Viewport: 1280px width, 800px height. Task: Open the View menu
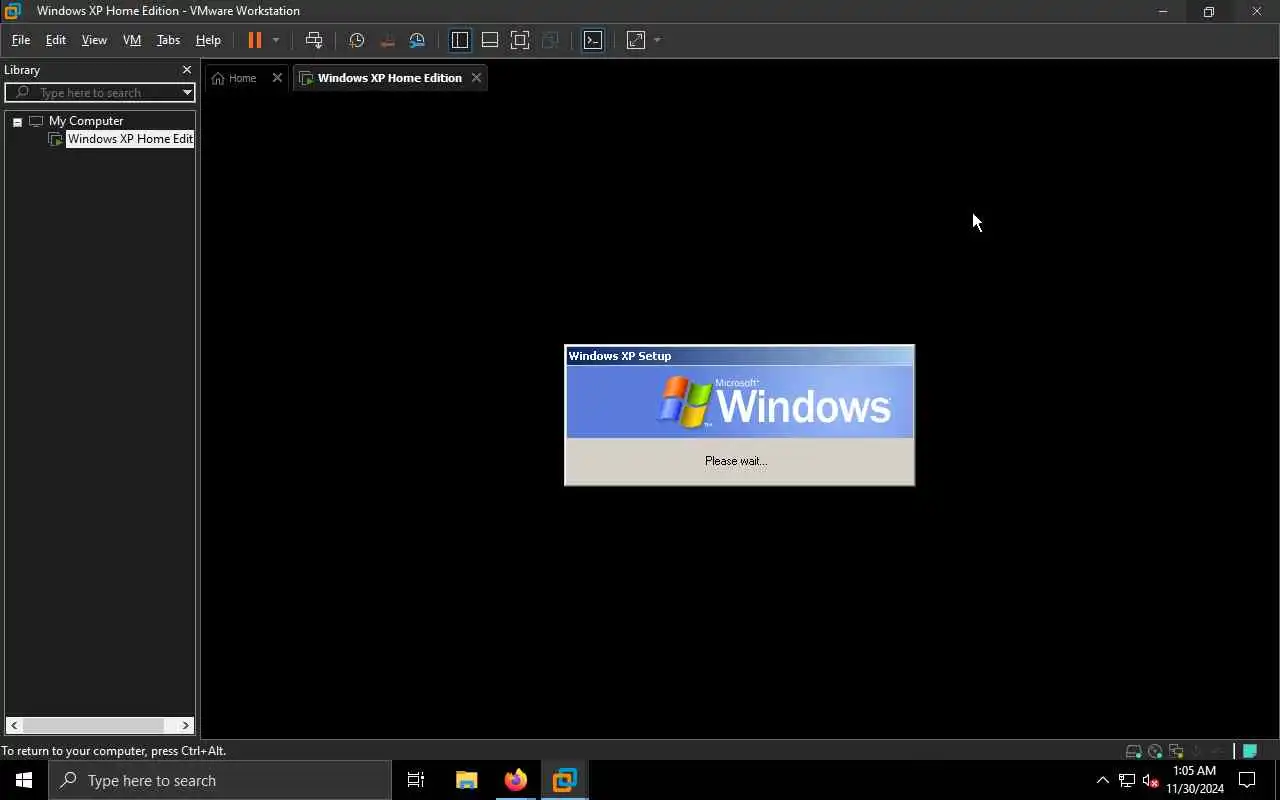tap(94, 40)
